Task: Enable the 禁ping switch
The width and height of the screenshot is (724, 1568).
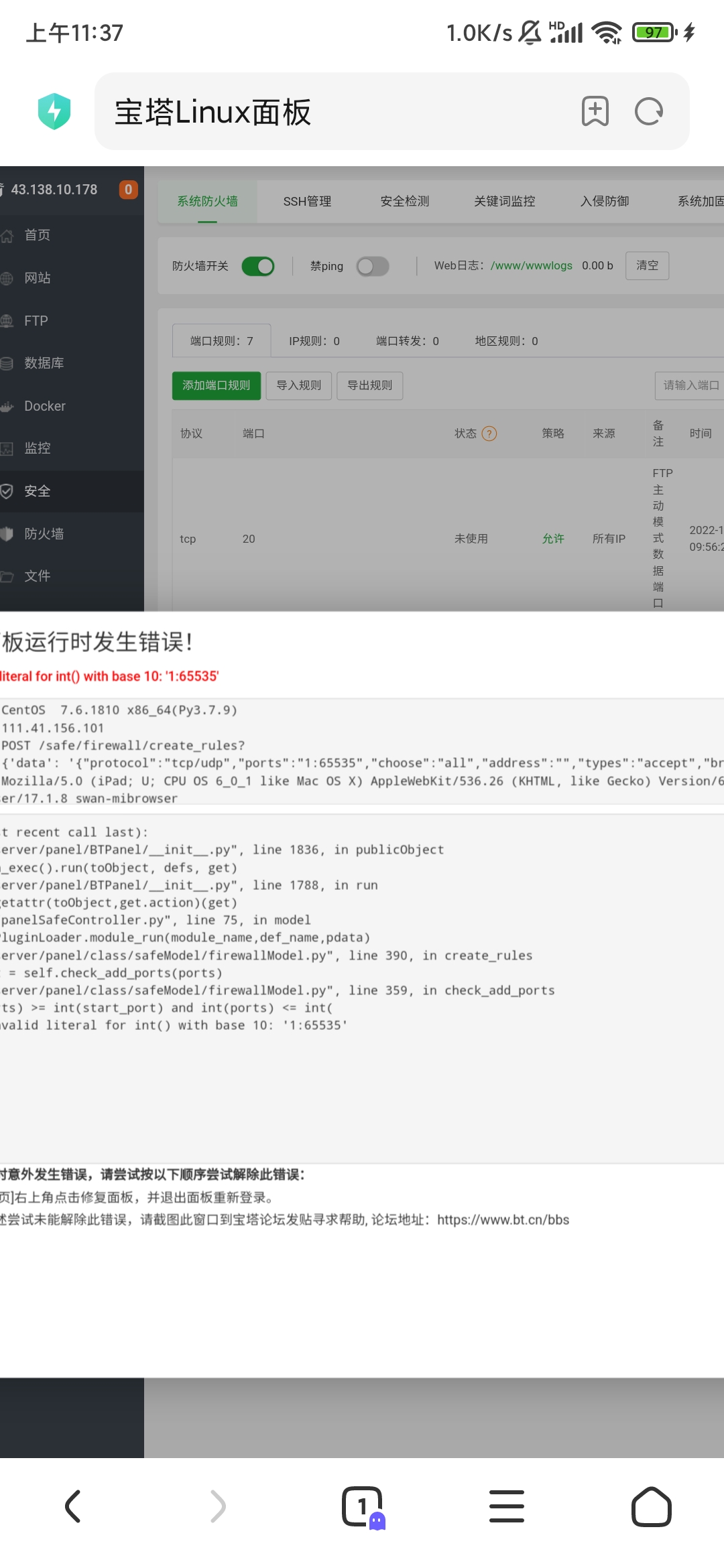Action: (373, 266)
